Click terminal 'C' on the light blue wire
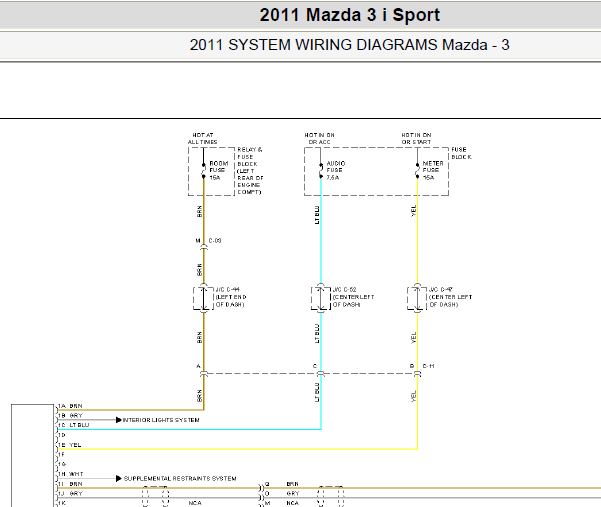Viewport: 601px width, 507px height. (x=315, y=366)
